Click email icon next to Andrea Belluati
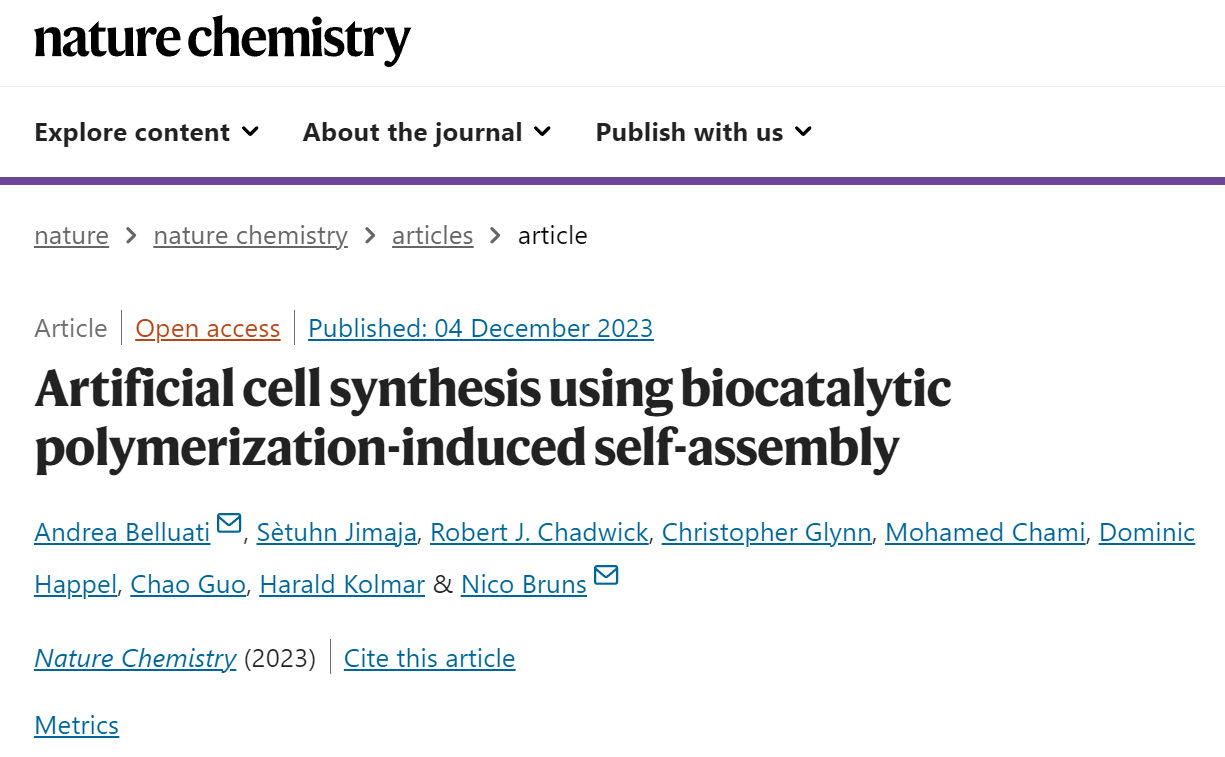 (229, 523)
